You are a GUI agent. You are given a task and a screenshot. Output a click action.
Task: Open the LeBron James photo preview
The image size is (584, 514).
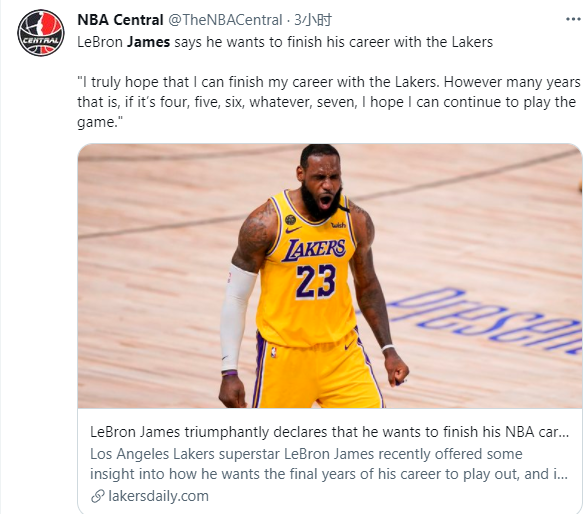click(330, 276)
